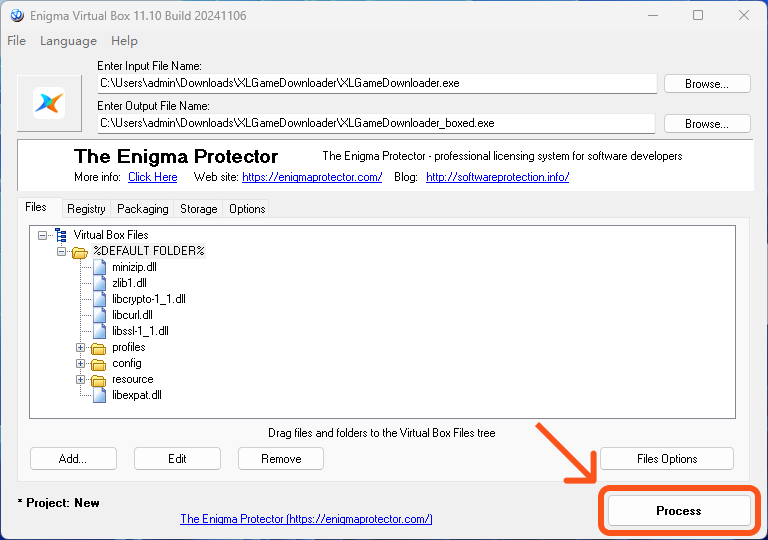Viewport: 768px width, 540px height.
Task: Open the More info Click Here link
Action: pos(153,177)
